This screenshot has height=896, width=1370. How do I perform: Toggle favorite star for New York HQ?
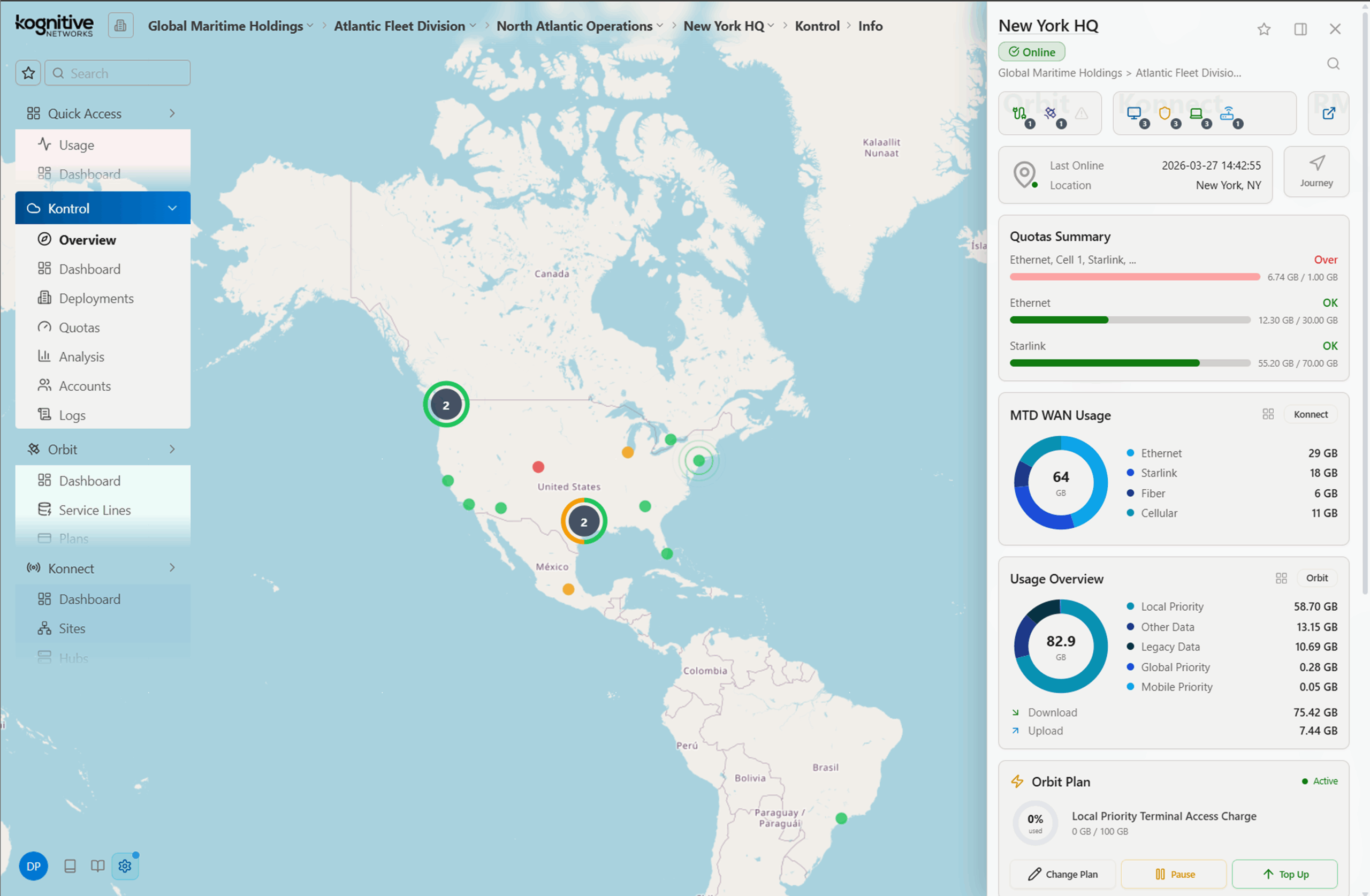[1264, 29]
